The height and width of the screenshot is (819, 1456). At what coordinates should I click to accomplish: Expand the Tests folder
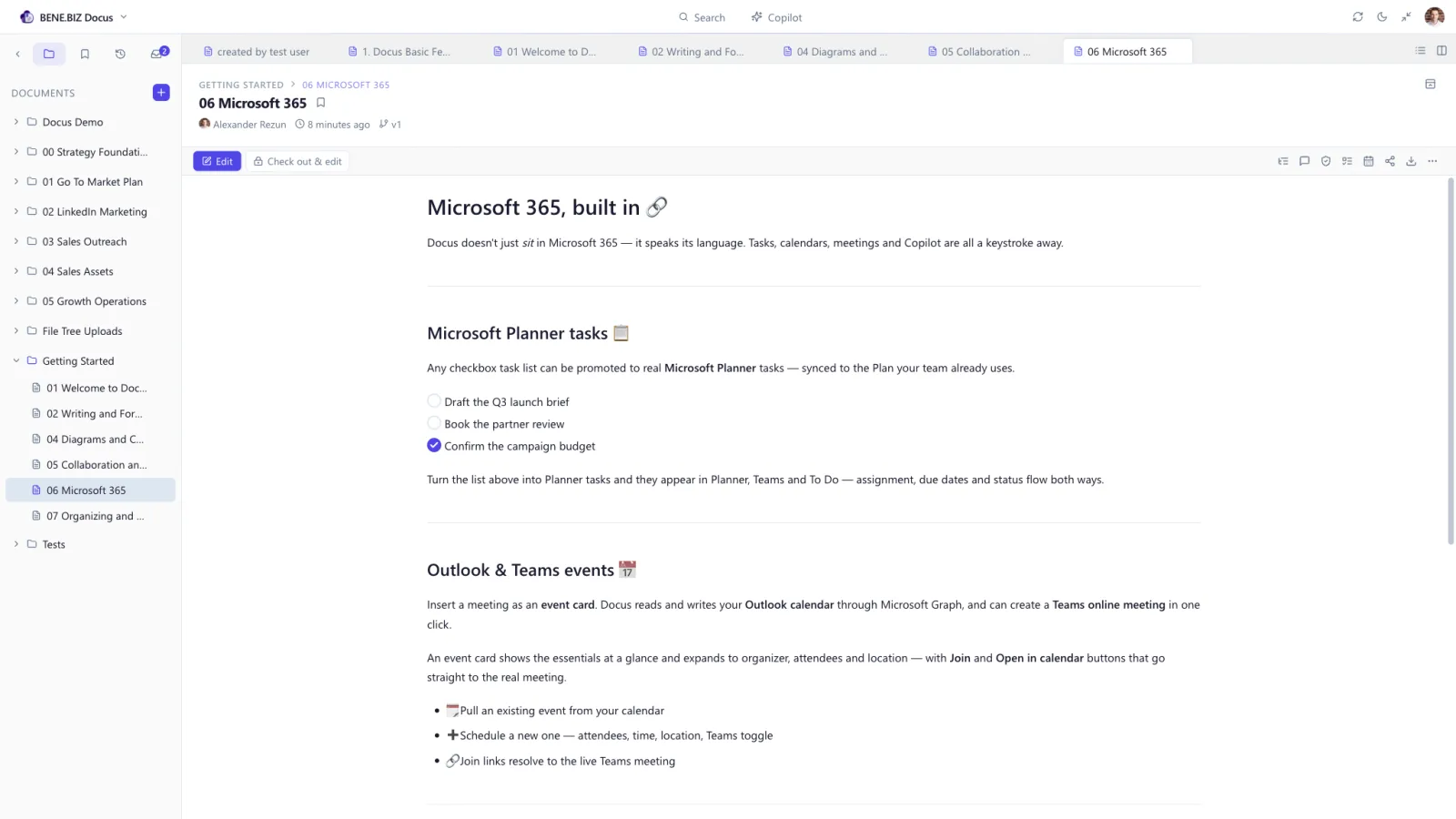click(16, 544)
